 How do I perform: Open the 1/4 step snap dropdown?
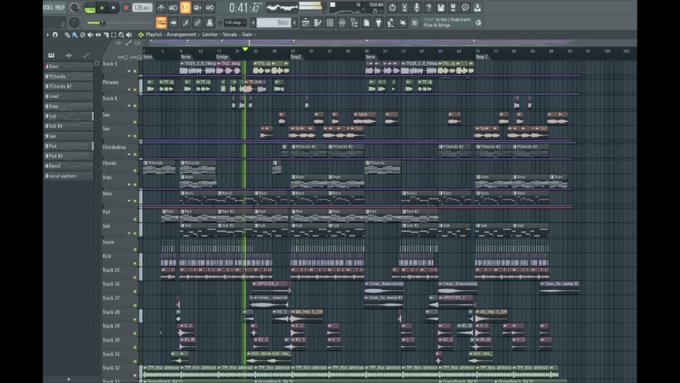(x=235, y=23)
